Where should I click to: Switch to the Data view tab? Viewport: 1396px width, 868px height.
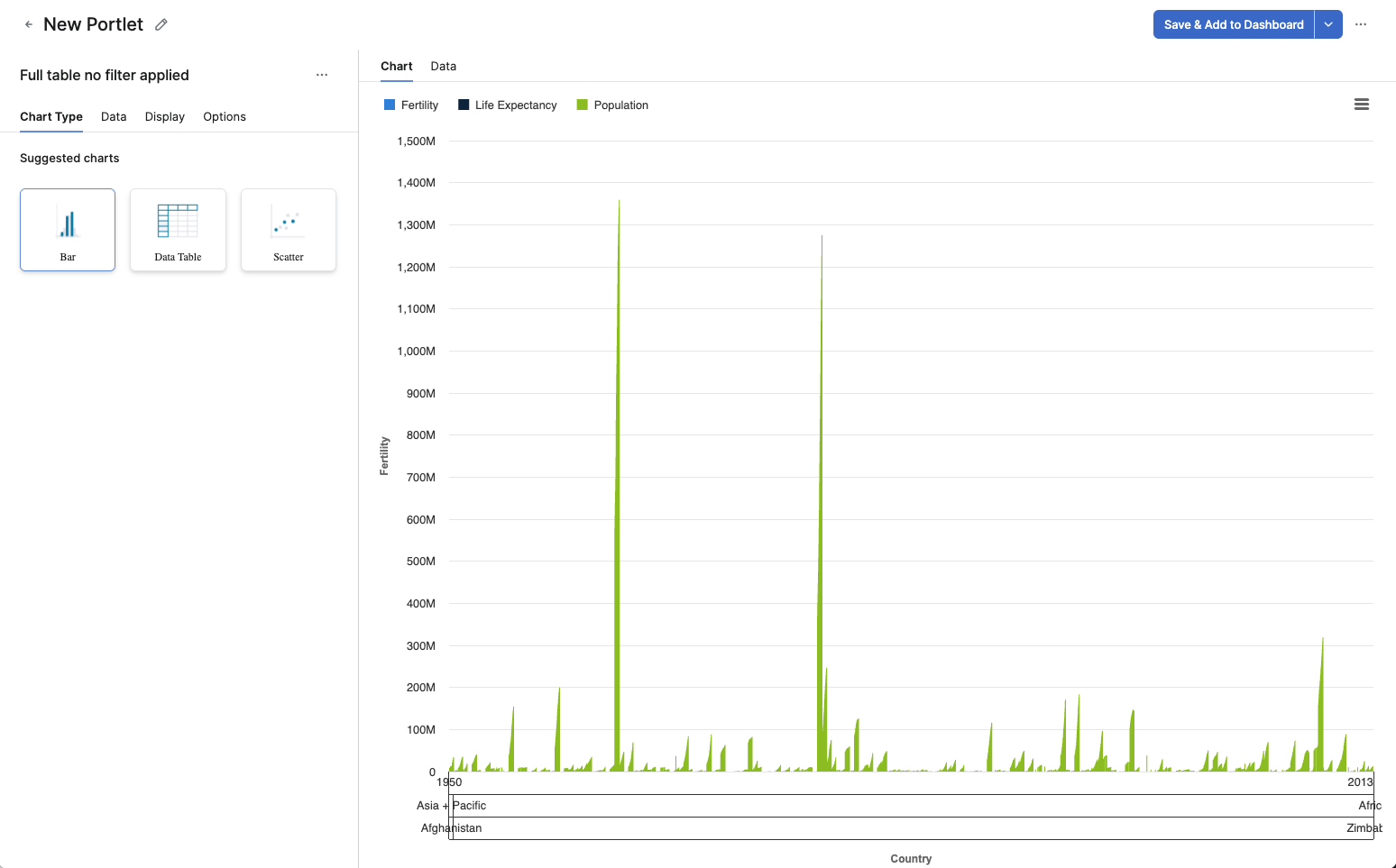443,67
